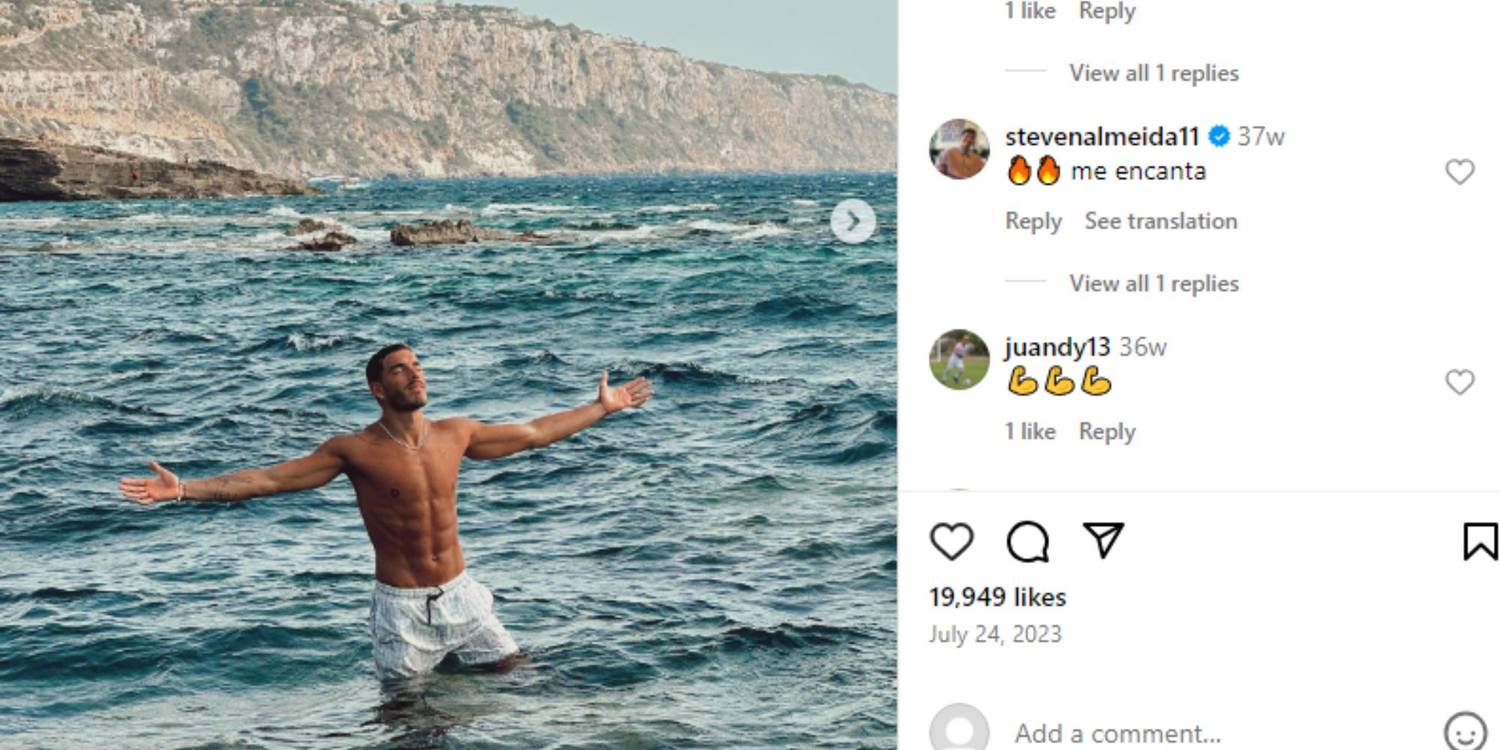Open juandy13 username link

[1057, 347]
